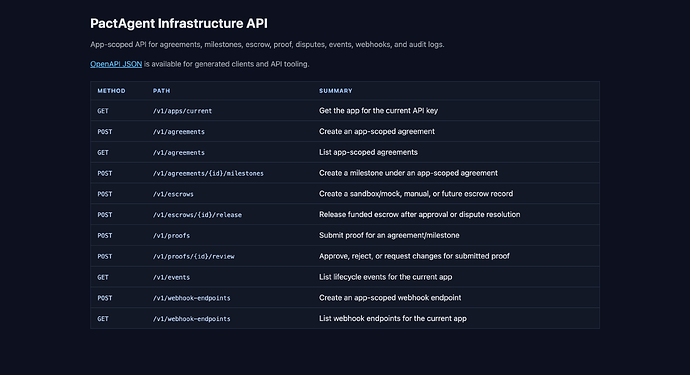Select the PATH column header

coord(161,91)
